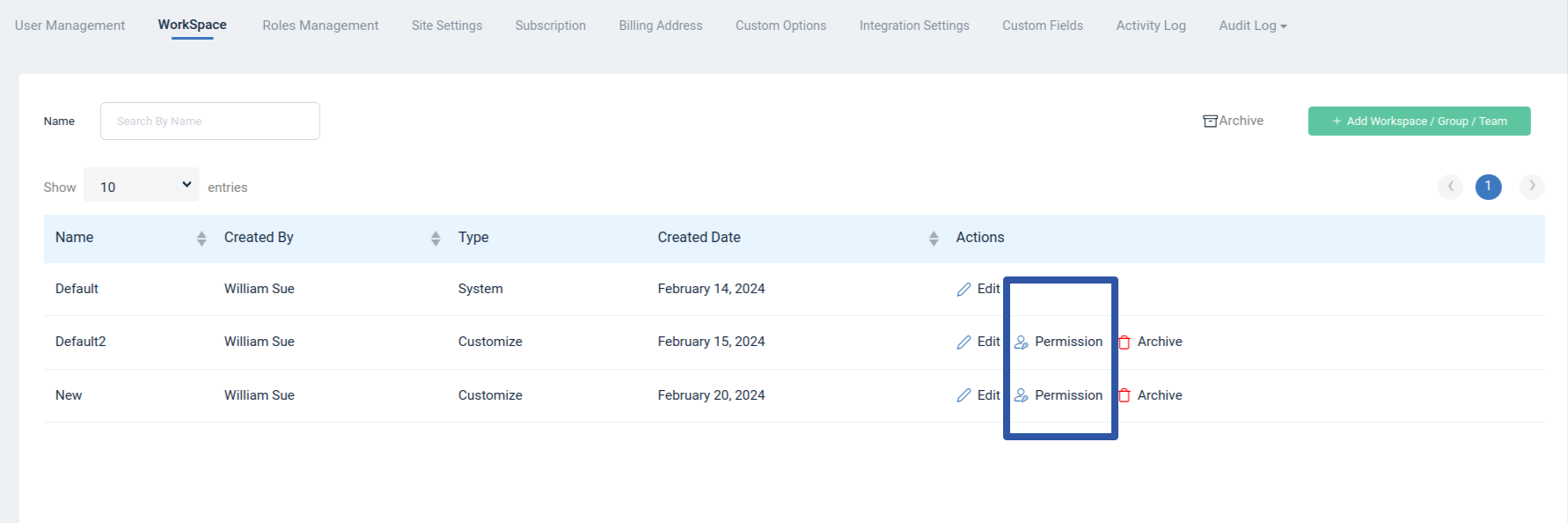The height and width of the screenshot is (523, 1568).
Task: Open the Activity Log tab
Action: 1151,26
